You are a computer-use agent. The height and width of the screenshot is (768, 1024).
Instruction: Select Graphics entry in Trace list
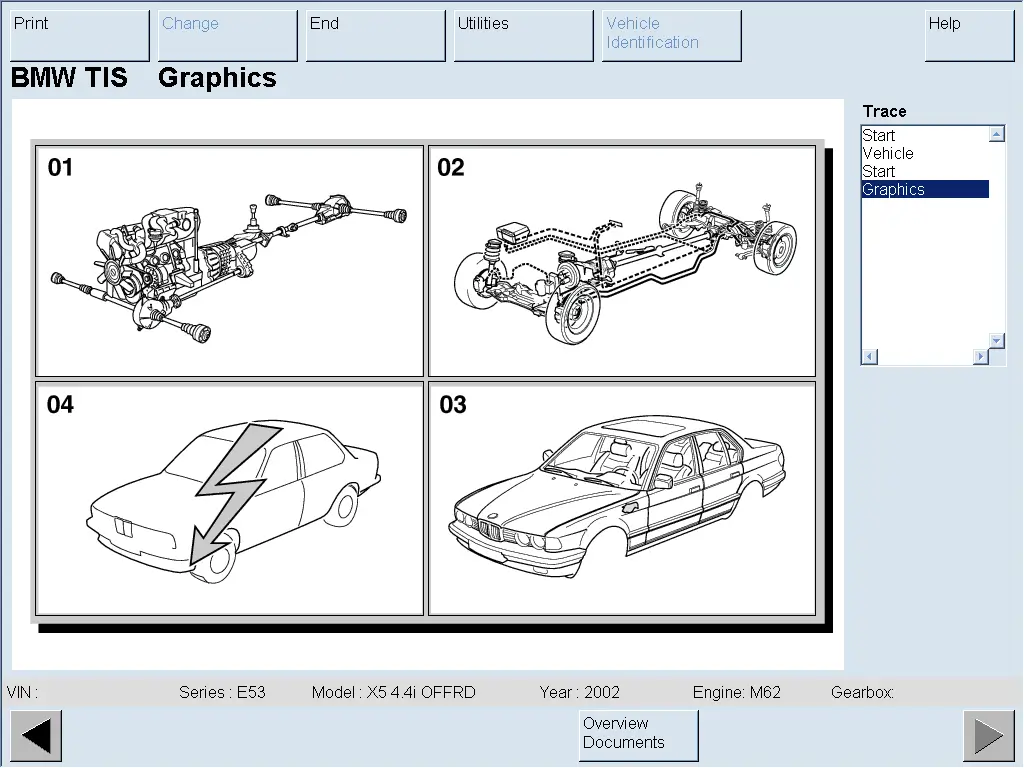[x=894, y=190]
